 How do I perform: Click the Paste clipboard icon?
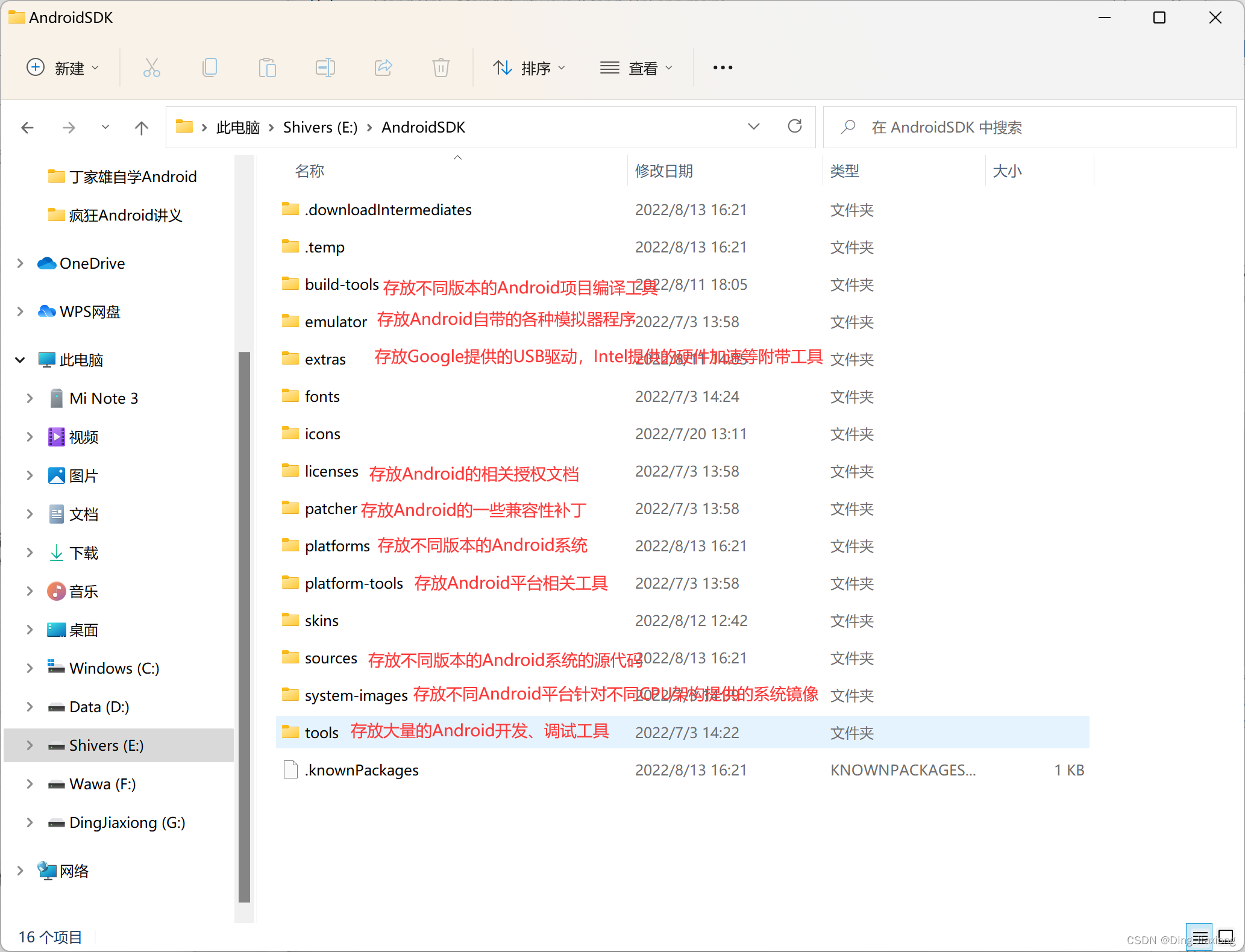[267, 67]
